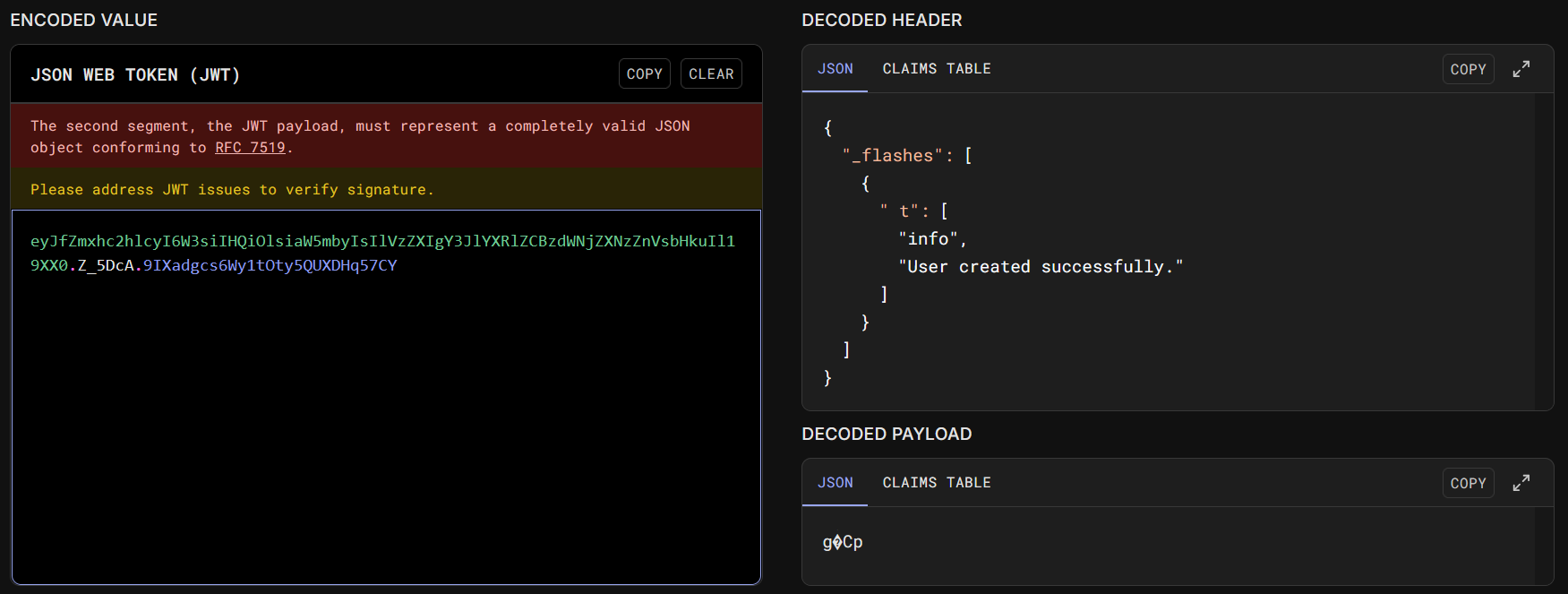Select JSON tab in Decoded Payload

pos(835,483)
